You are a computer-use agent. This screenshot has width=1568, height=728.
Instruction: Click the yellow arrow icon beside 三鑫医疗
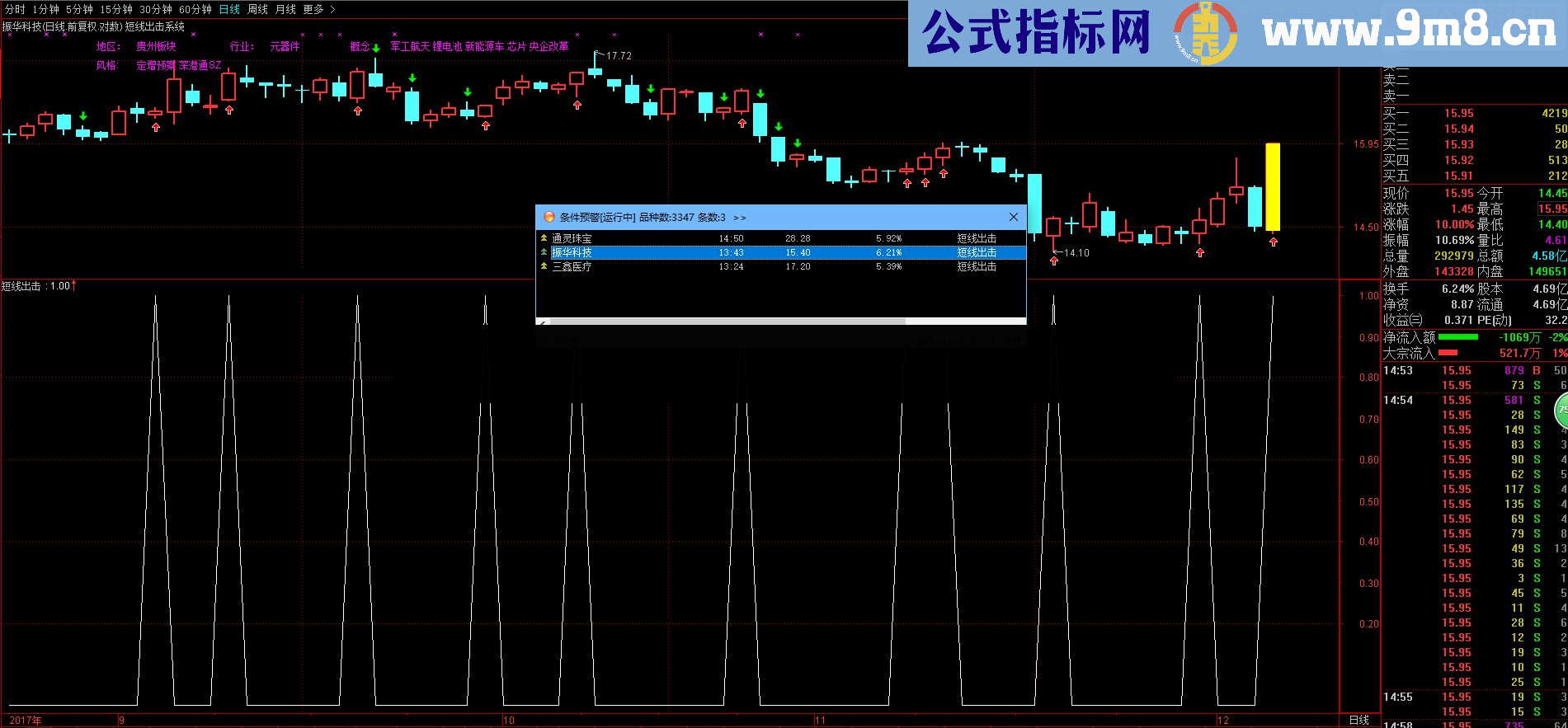(544, 266)
